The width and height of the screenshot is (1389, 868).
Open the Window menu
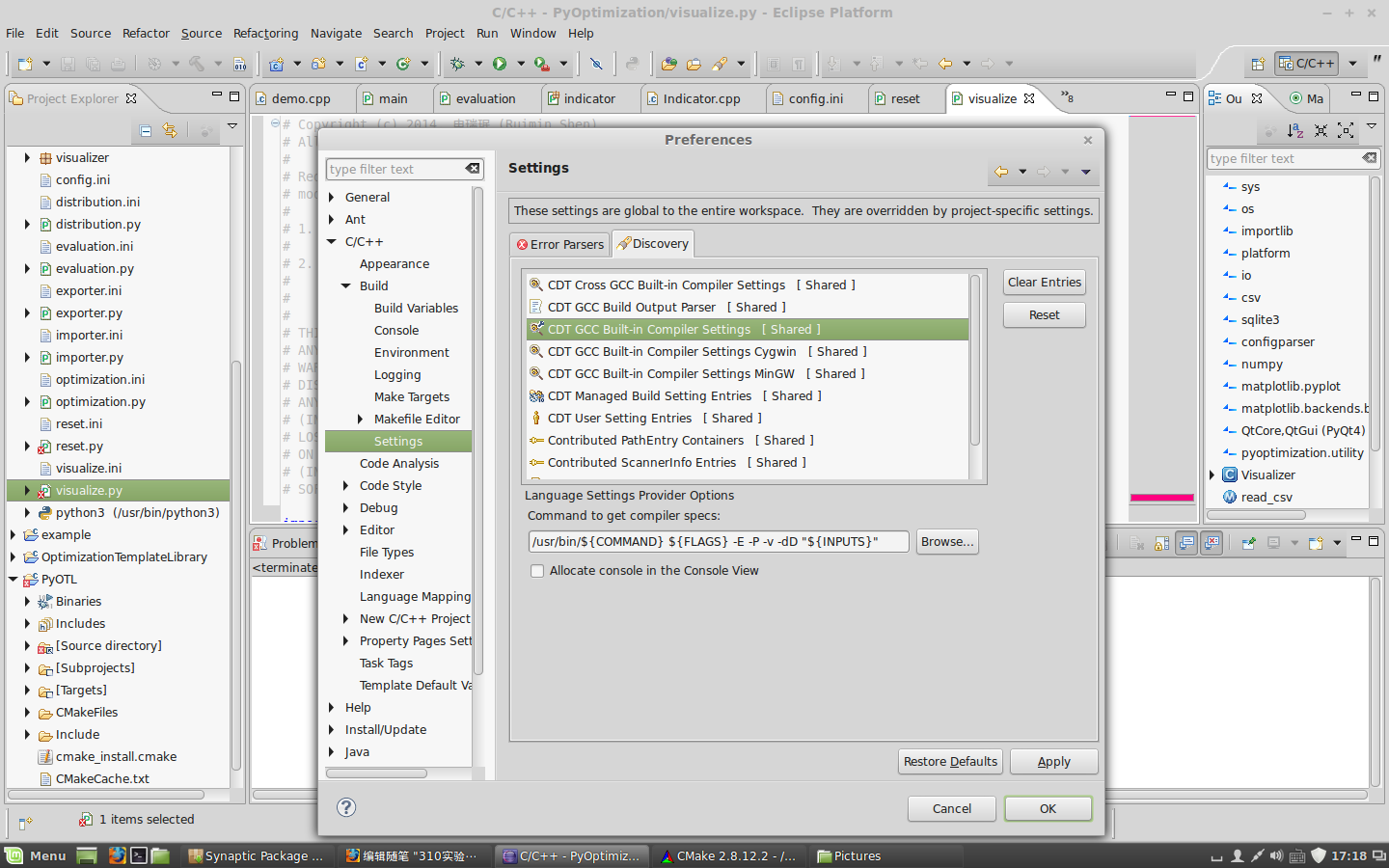532,33
